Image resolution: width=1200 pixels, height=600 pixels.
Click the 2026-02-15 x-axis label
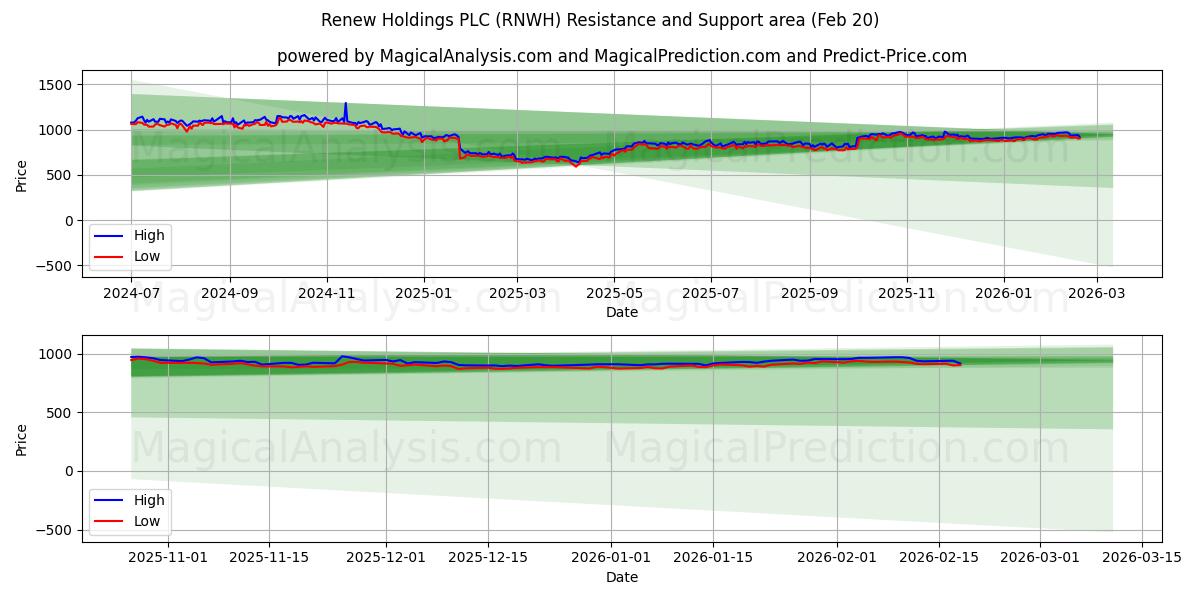pos(939,559)
